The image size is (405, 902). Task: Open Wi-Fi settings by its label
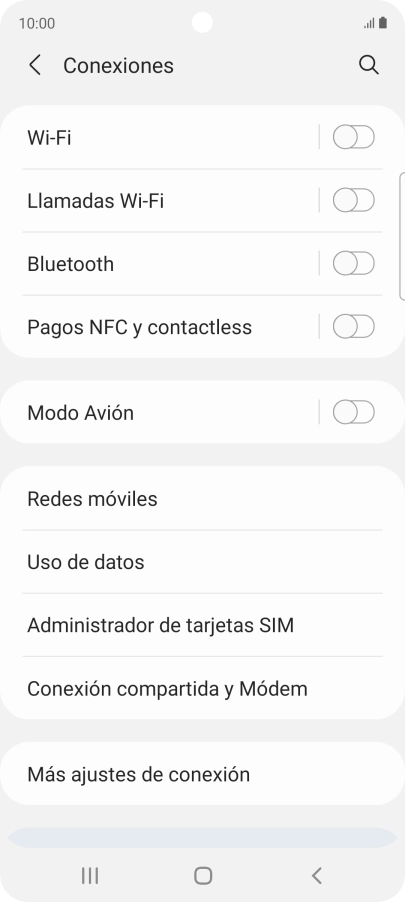pyautogui.click(x=49, y=138)
